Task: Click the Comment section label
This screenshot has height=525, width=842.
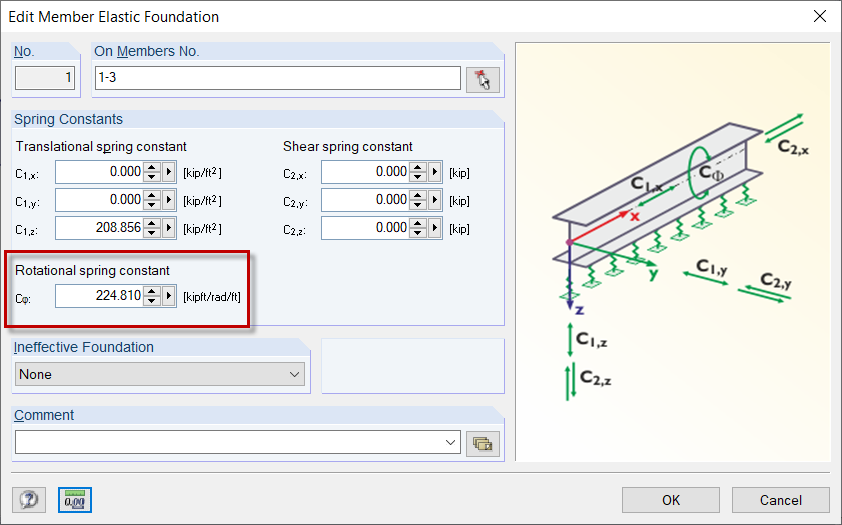Action: pos(44,415)
